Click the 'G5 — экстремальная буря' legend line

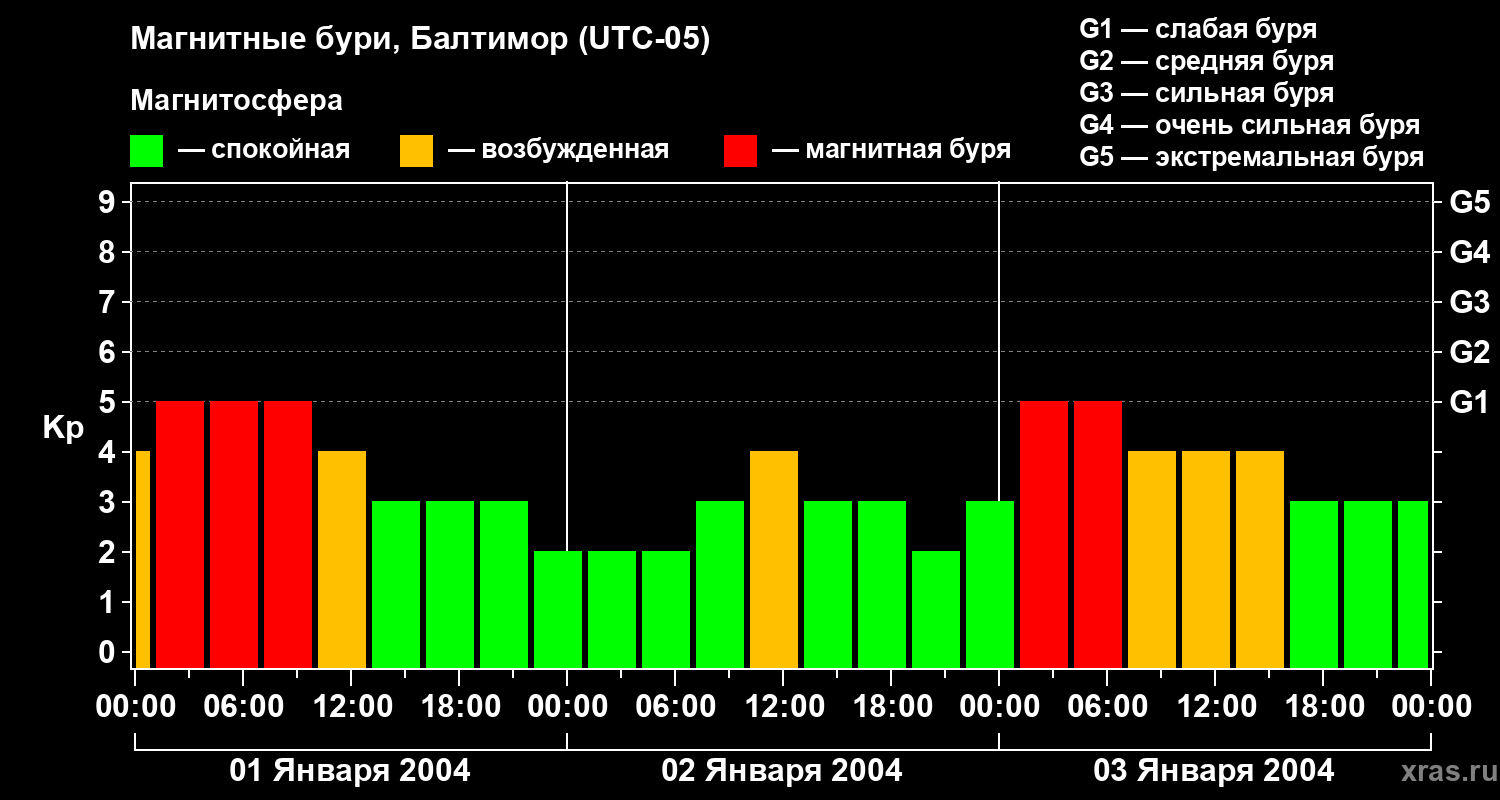(1251, 157)
